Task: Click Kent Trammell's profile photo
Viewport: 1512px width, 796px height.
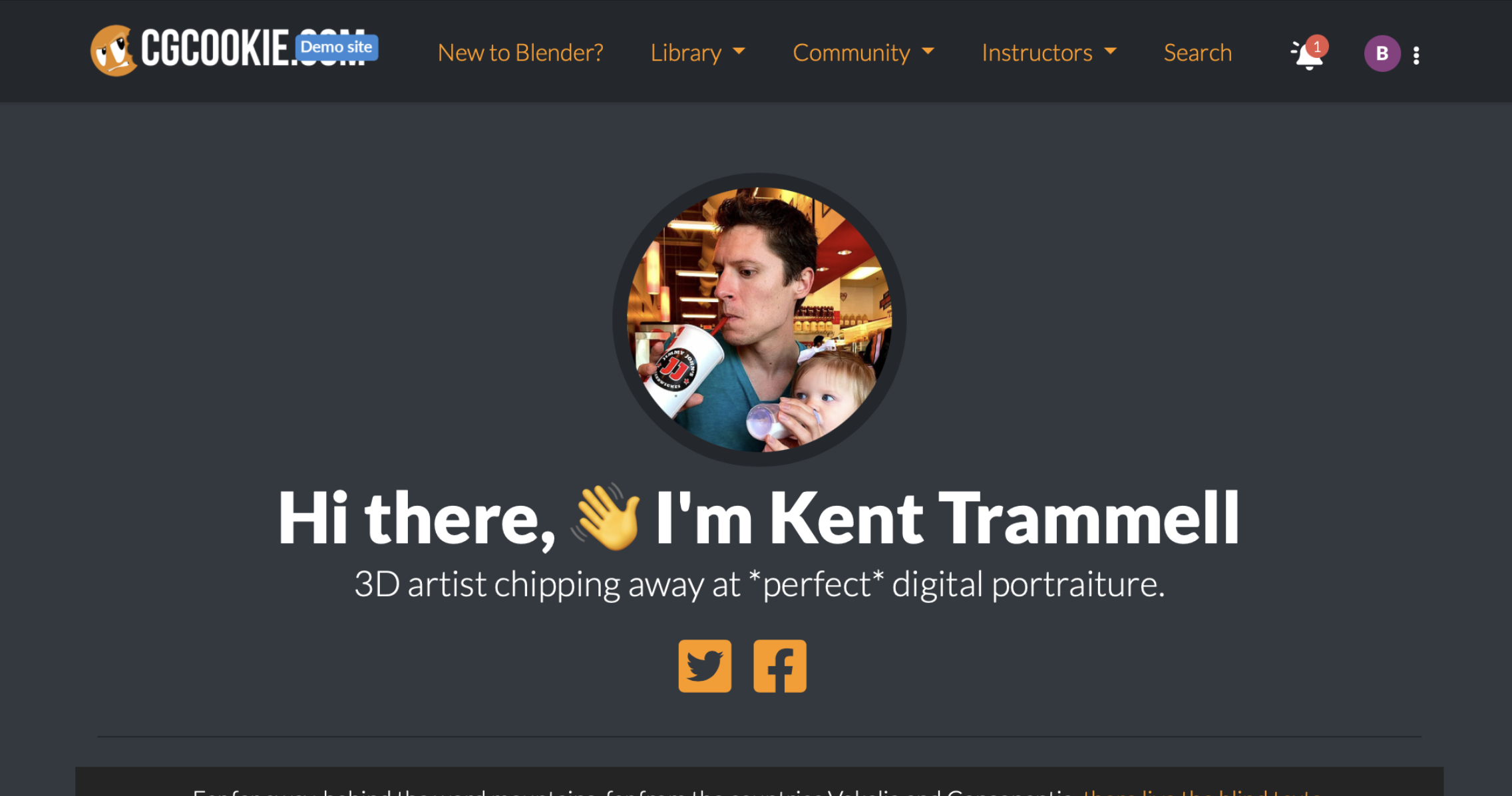Action: pyautogui.click(x=759, y=319)
